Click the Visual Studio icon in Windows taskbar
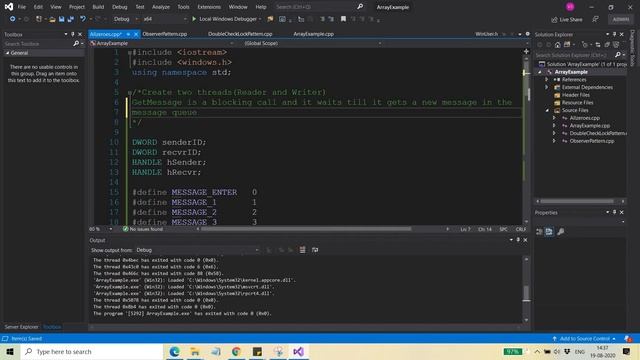The width and height of the screenshot is (640, 360). [x=298, y=351]
